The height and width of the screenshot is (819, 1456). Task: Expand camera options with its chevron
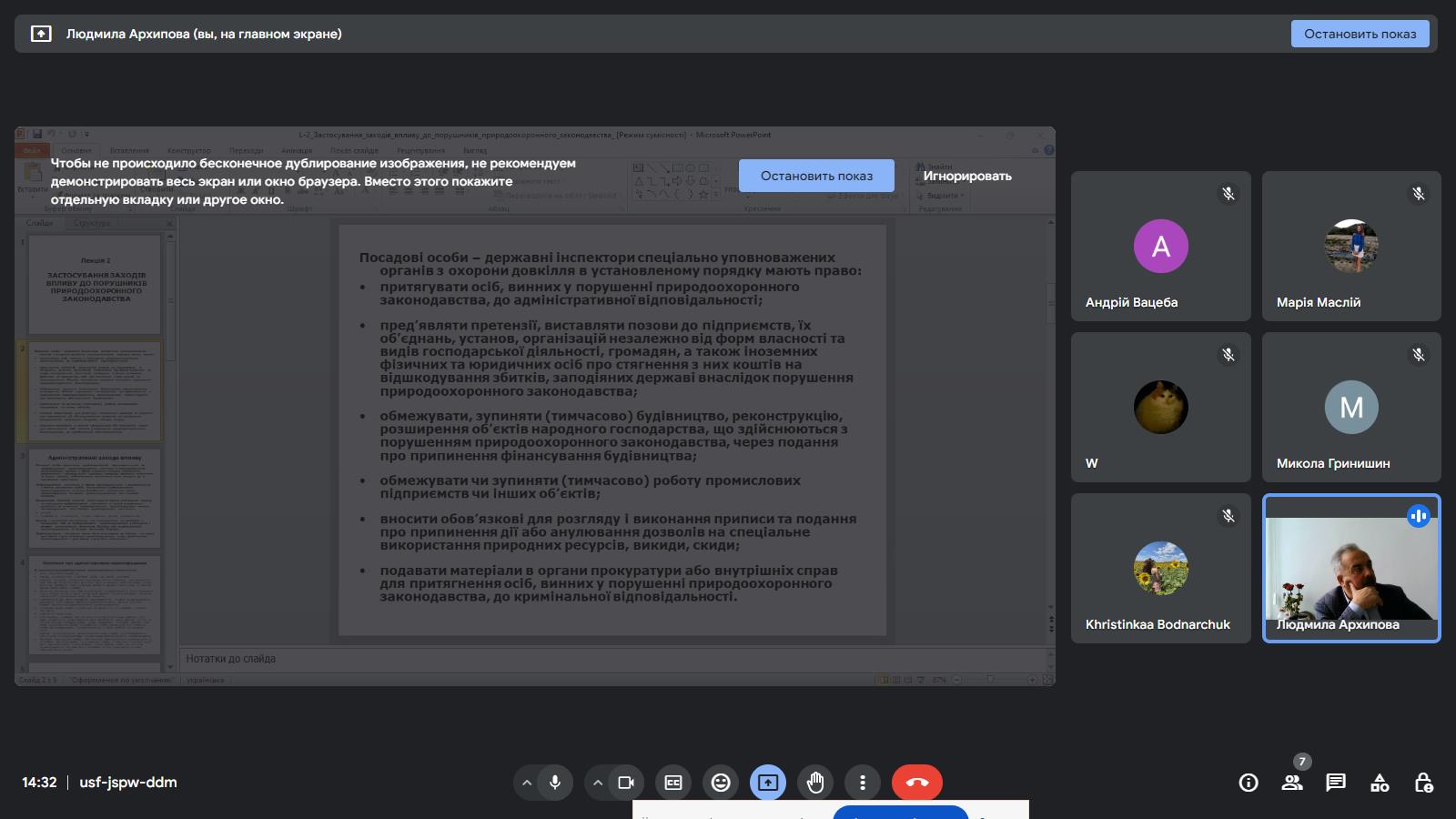598,782
